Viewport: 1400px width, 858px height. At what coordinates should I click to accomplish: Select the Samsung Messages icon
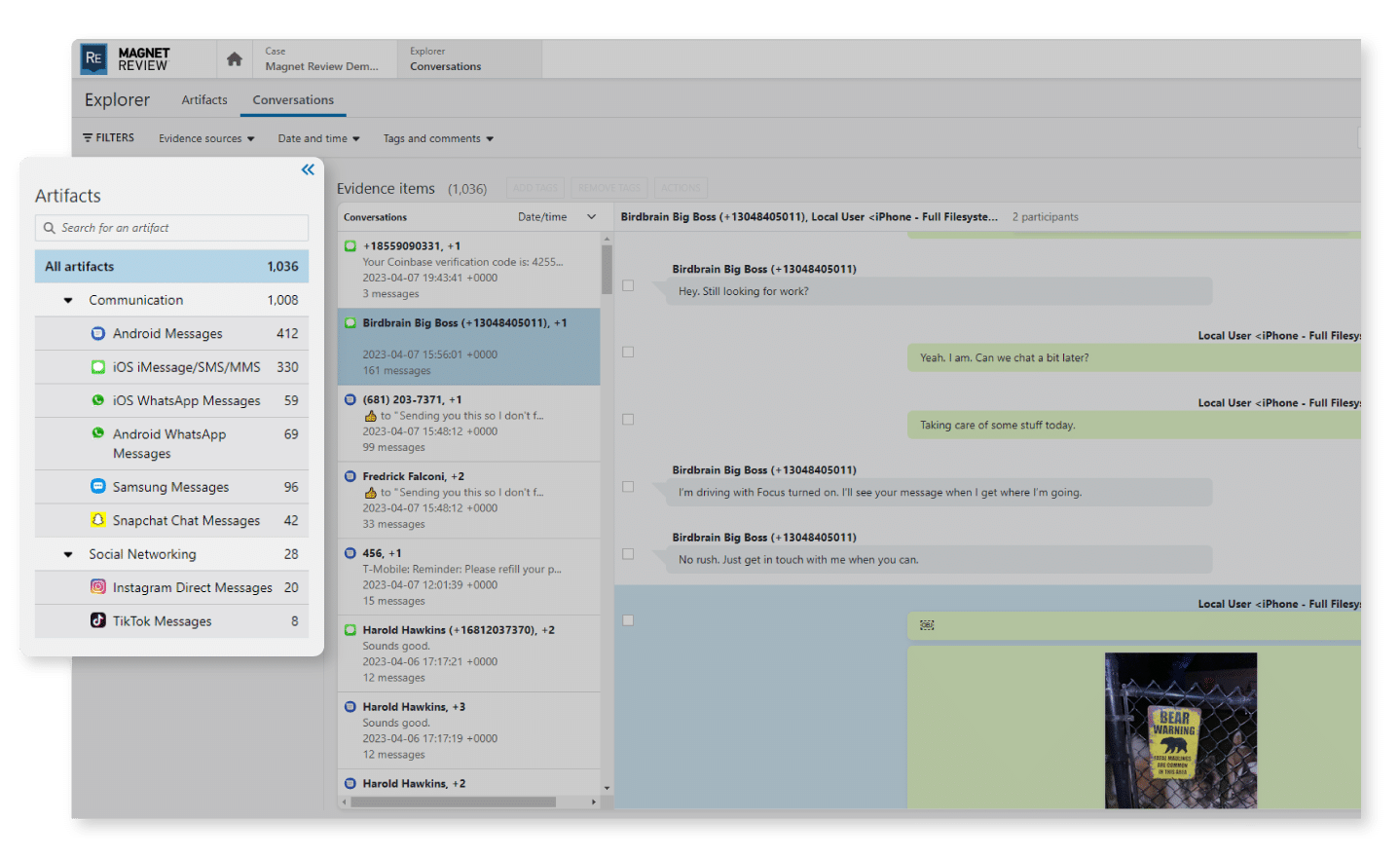coord(98,486)
